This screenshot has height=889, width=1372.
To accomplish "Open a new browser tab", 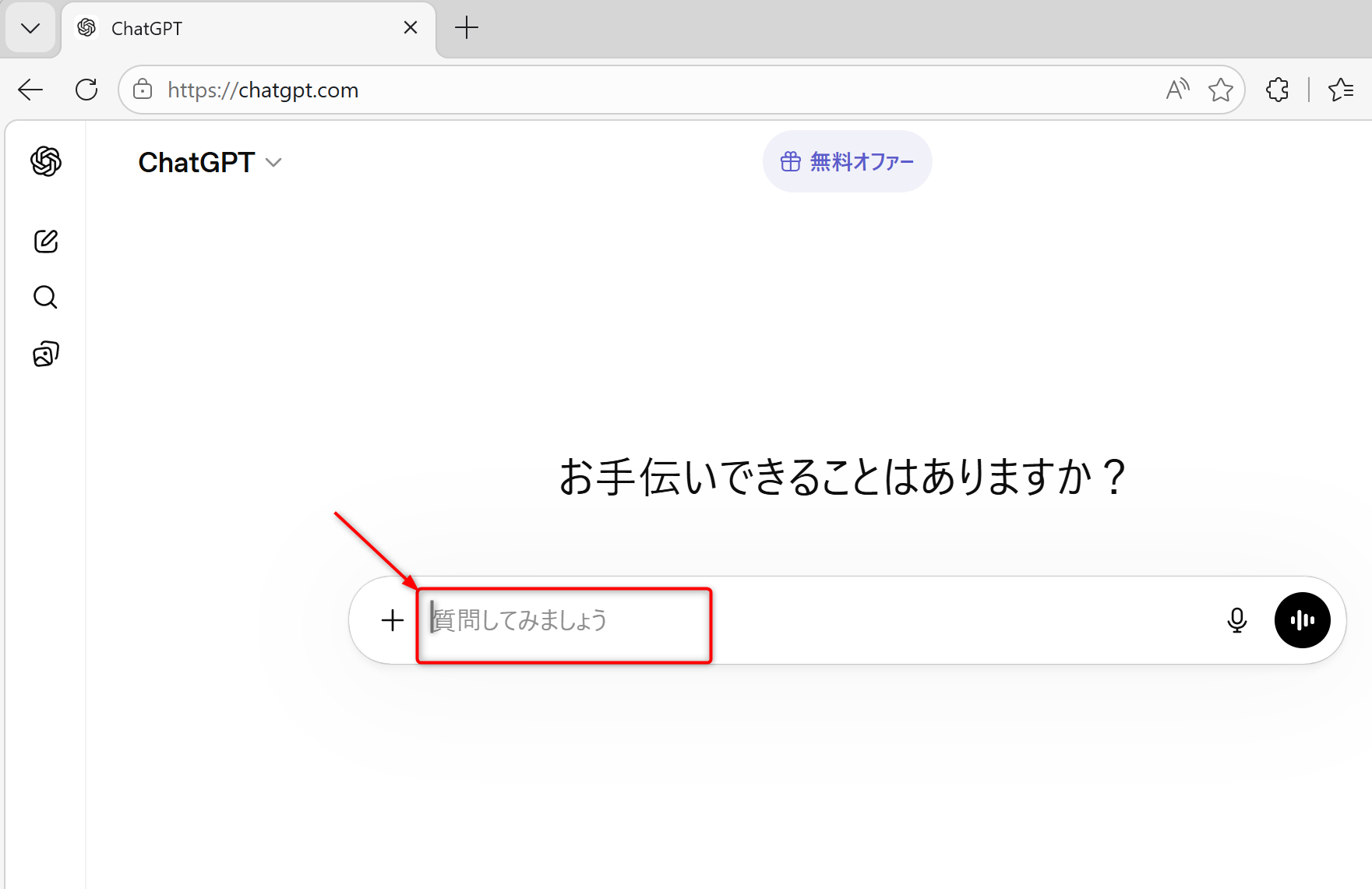I will (x=466, y=28).
